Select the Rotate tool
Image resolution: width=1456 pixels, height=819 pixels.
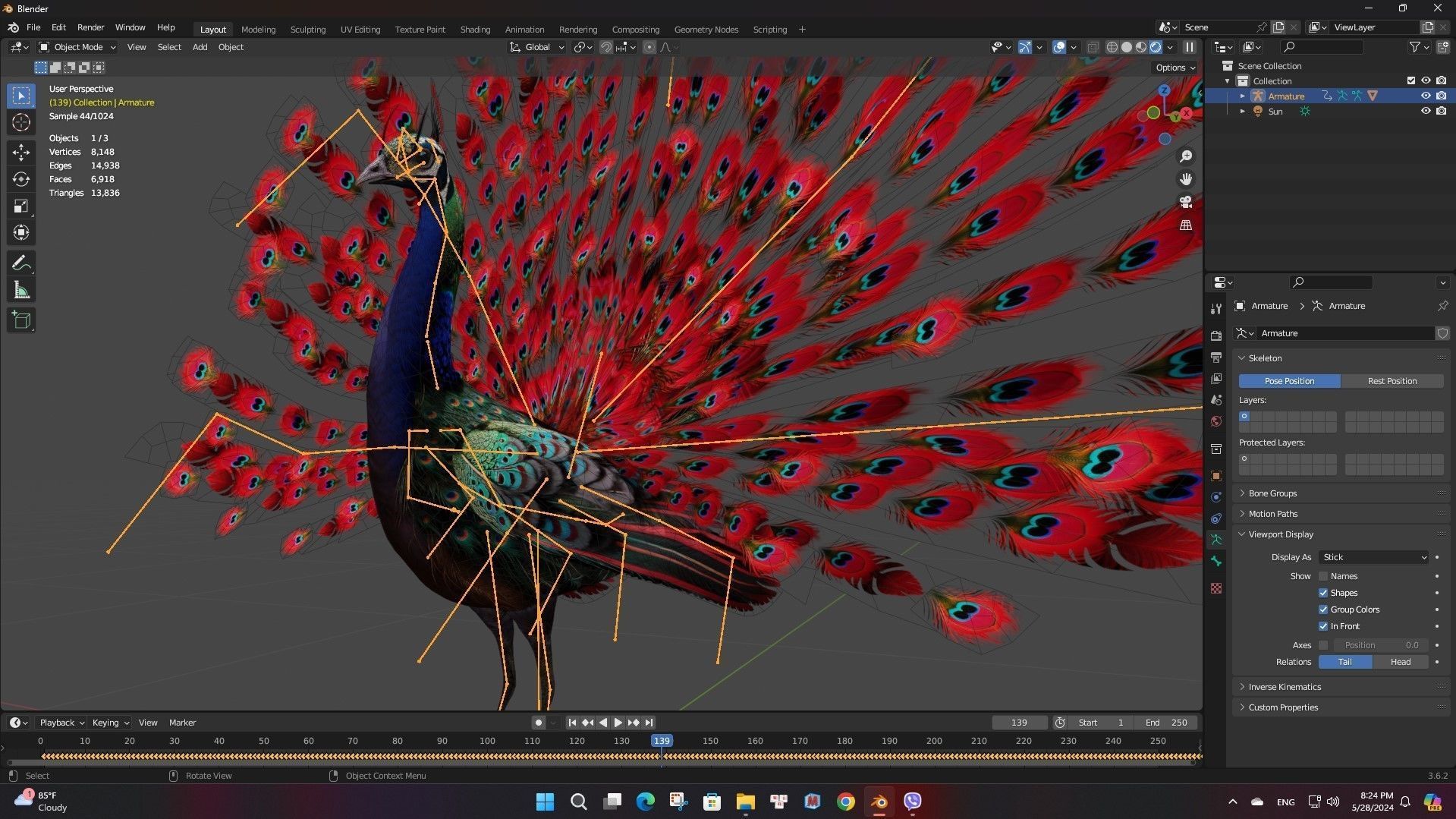pos(21,179)
